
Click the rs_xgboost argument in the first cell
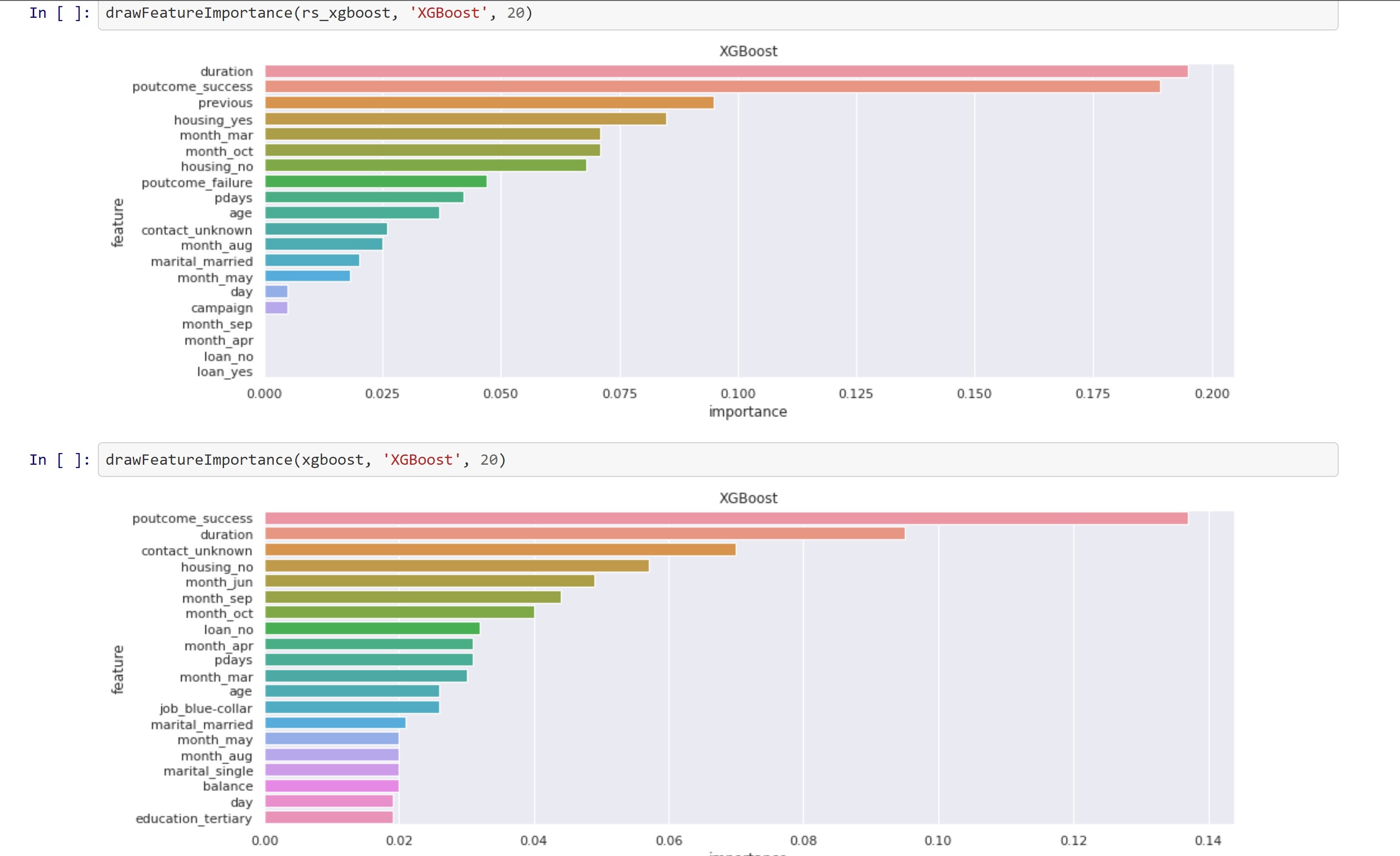pos(347,13)
